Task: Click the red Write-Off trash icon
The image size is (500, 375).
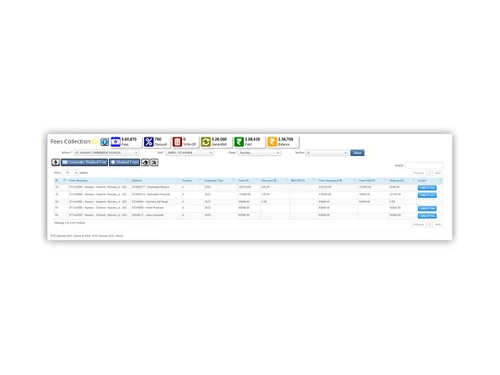Action: point(177,142)
